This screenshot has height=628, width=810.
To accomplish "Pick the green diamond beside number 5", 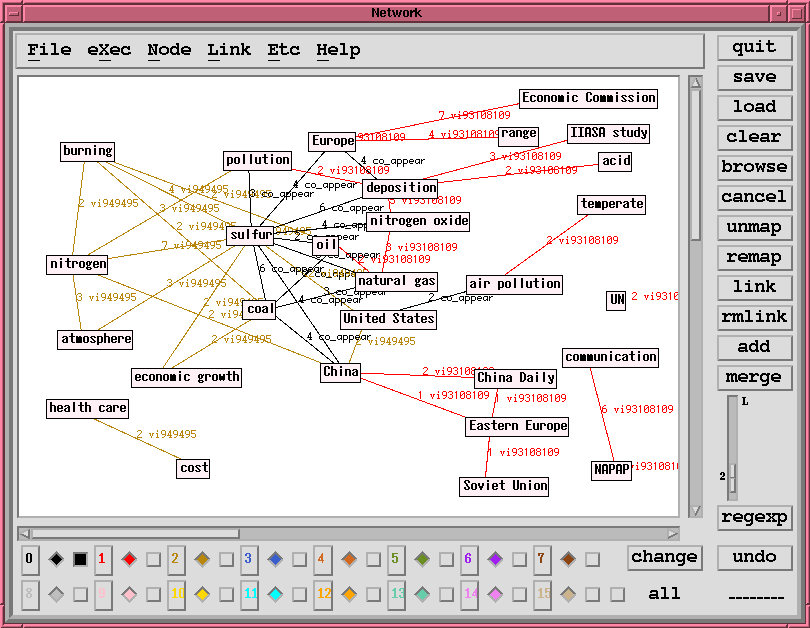I will [421, 559].
